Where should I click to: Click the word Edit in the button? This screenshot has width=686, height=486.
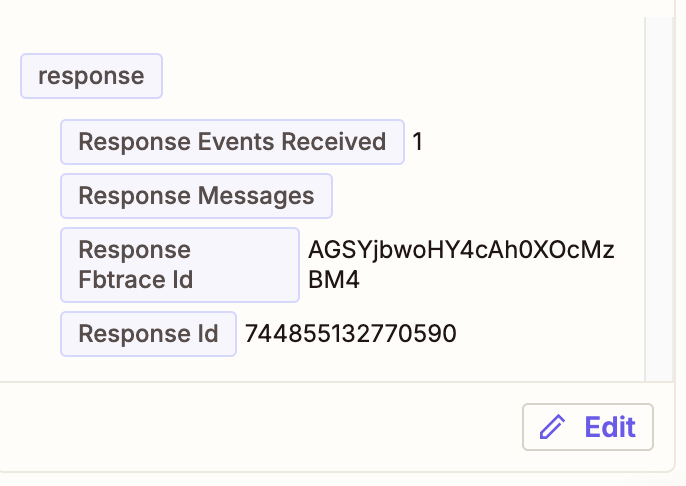coord(610,428)
